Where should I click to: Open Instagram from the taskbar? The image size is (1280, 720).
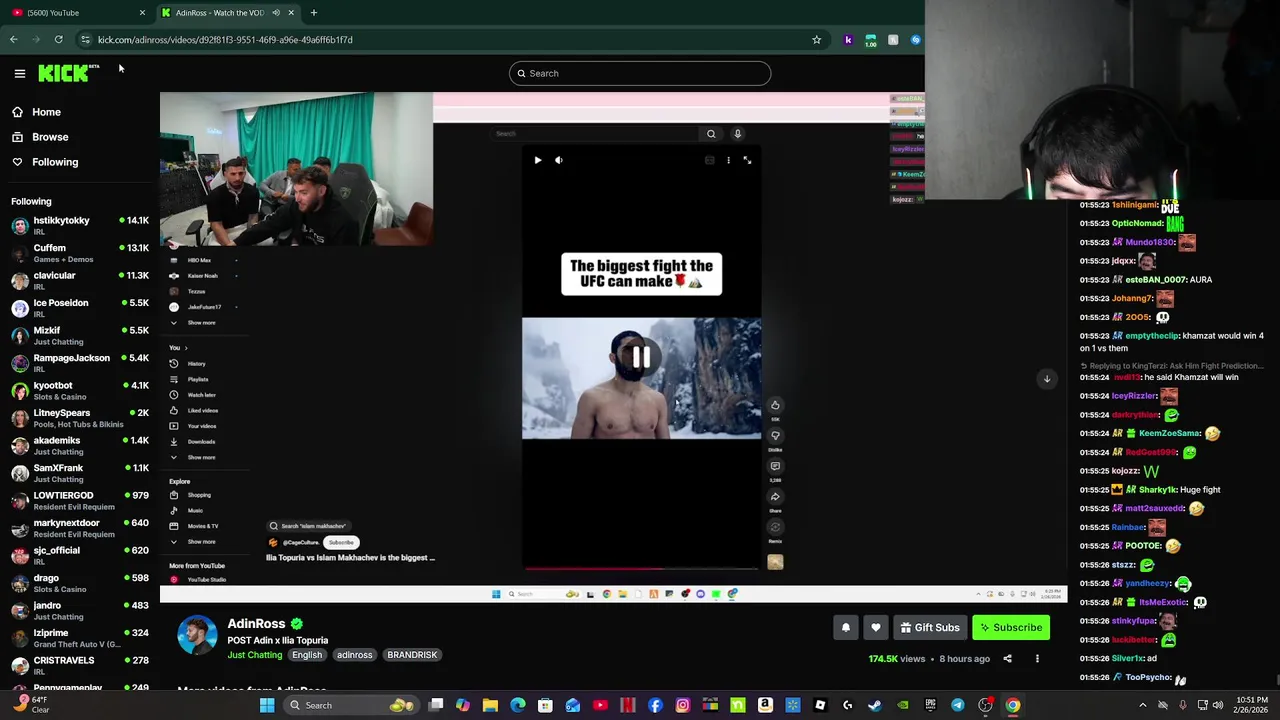point(683,706)
